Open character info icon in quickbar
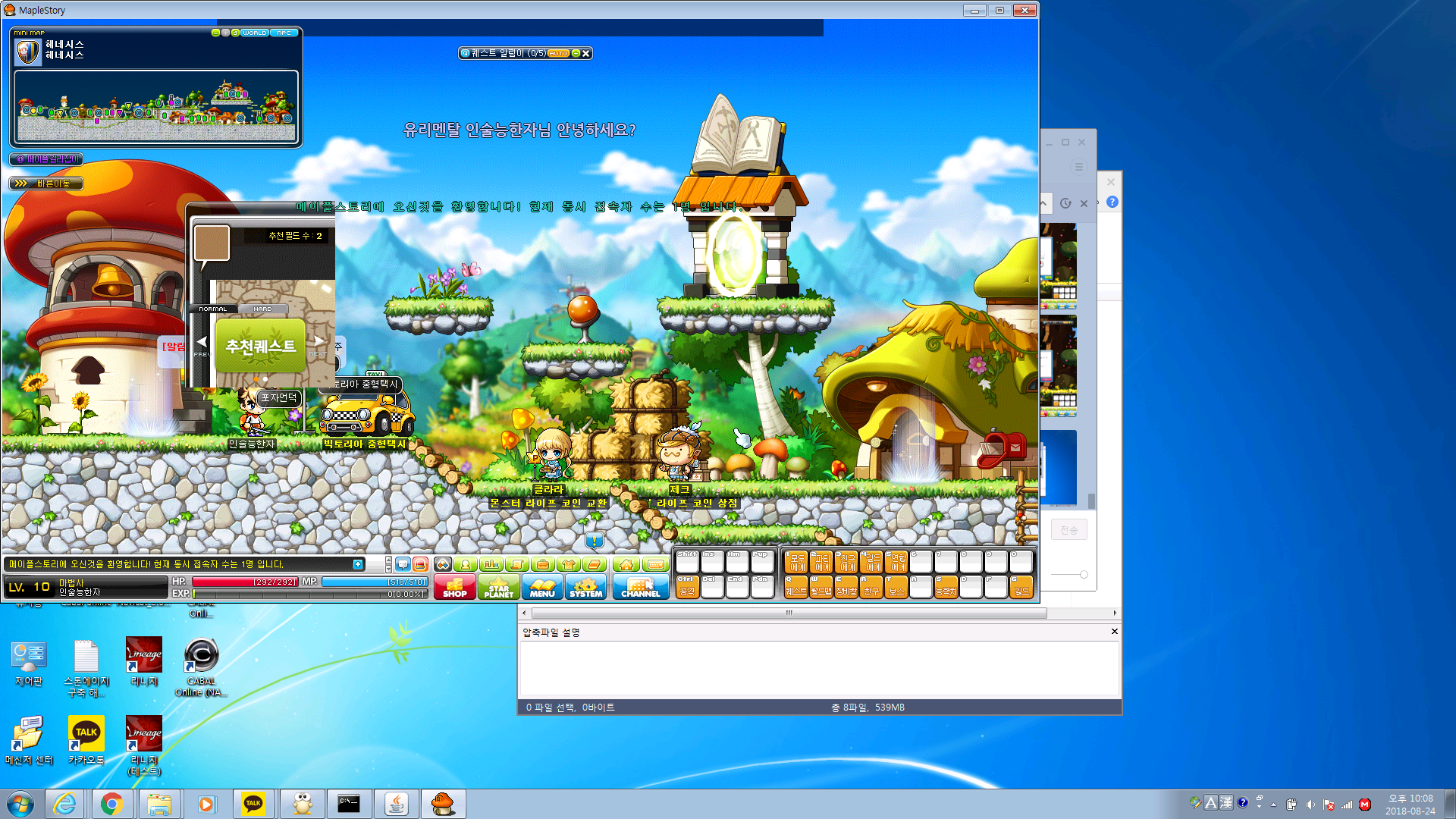The image size is (1456, 819). 466,564
